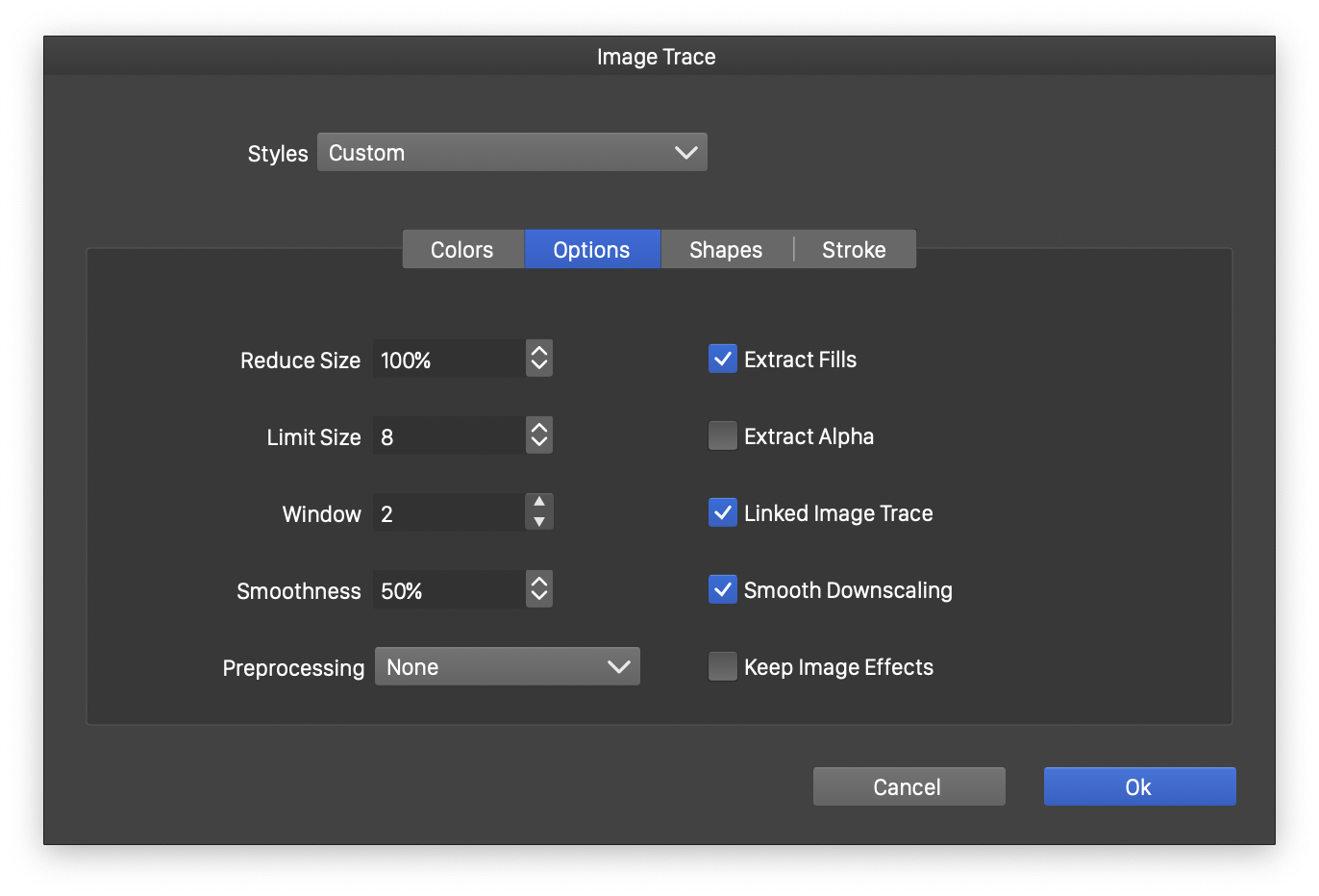
Task: Click the Limit Size stepper arrows
Action: [539, 436]
